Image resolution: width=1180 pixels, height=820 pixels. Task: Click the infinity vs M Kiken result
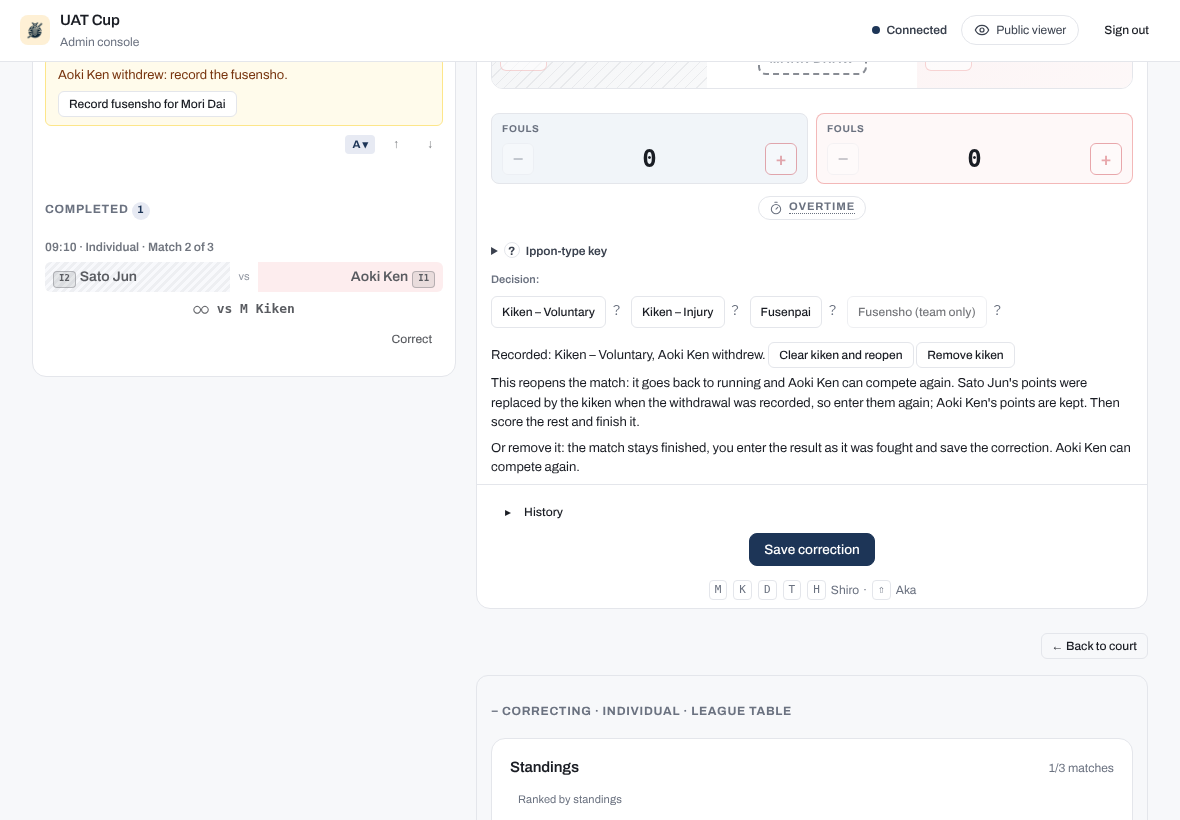(x=244, y=309)
